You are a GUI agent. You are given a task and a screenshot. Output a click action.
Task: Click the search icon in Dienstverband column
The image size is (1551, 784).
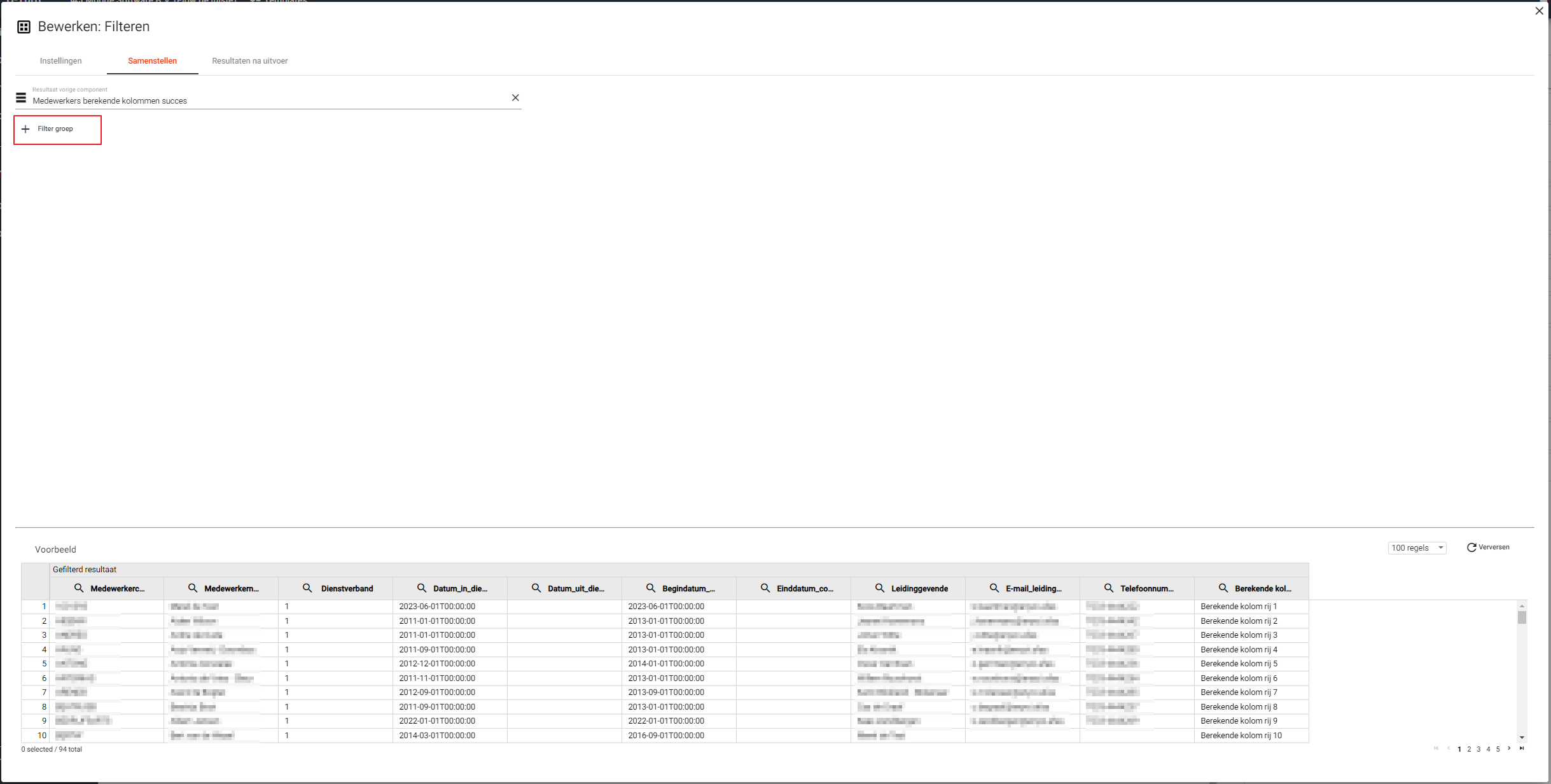pos(307,588)
